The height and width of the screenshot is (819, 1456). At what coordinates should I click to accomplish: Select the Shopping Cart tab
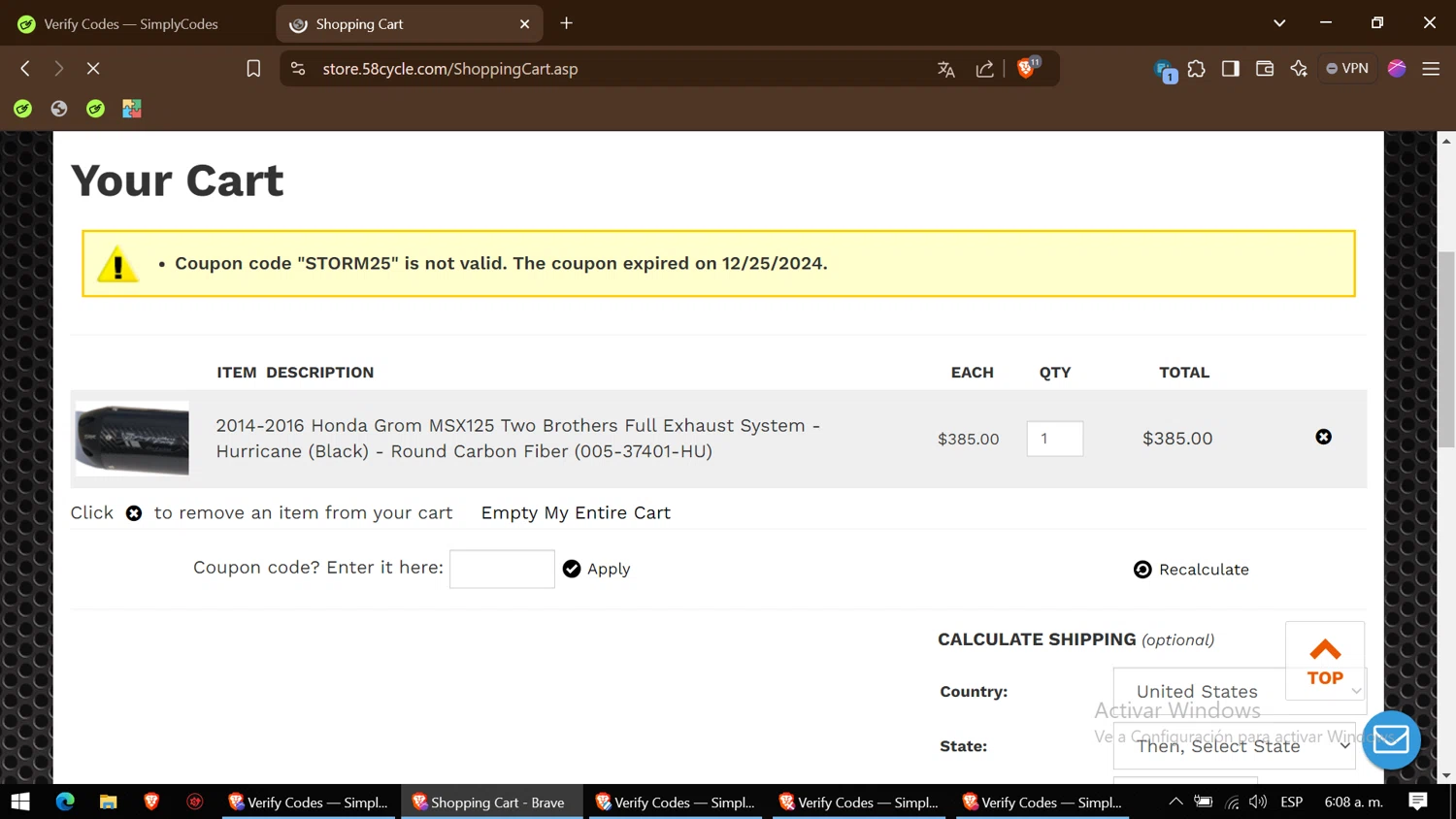click(408, 23)
